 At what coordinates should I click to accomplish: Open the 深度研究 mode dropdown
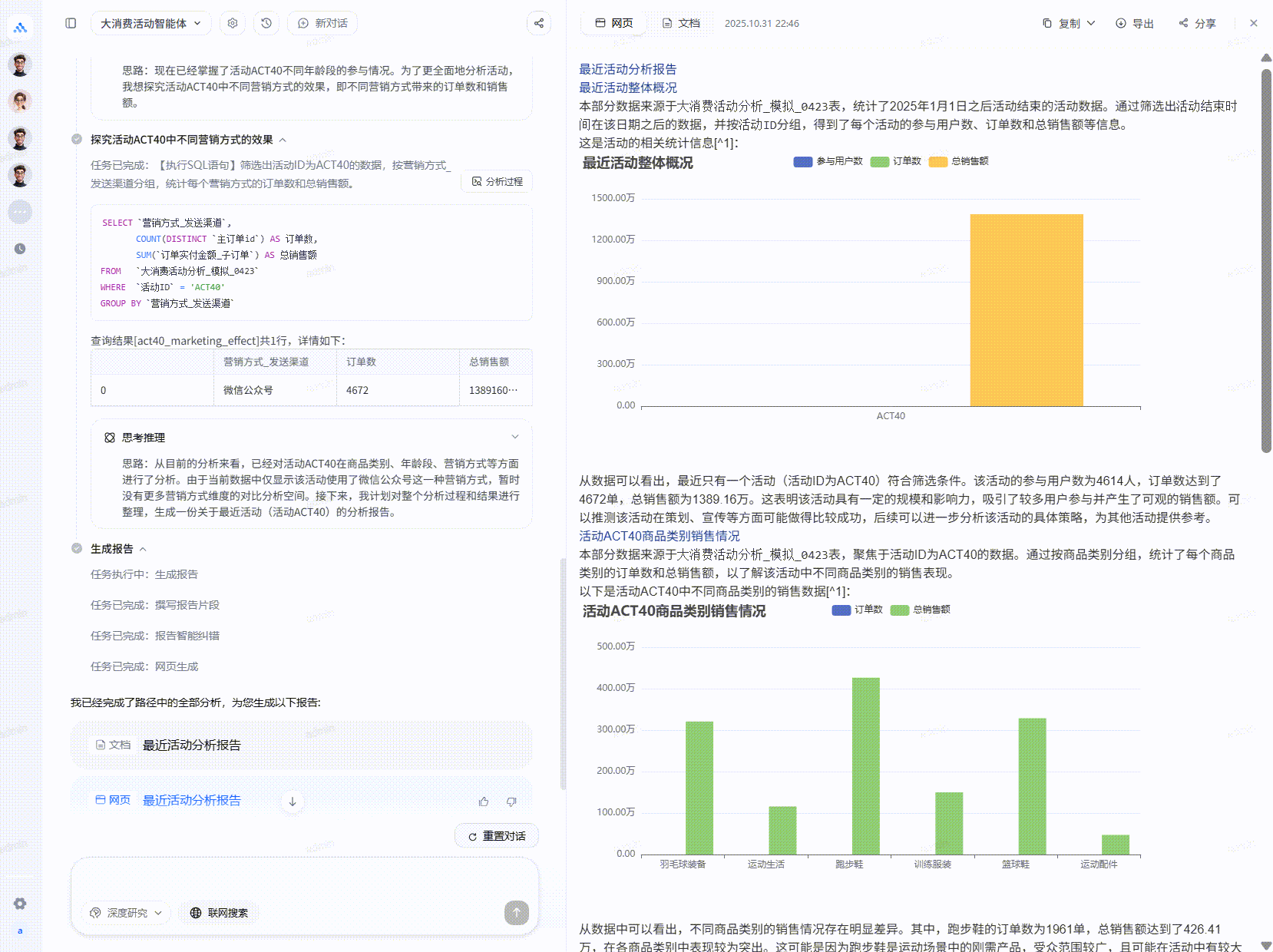click(127, 913)
